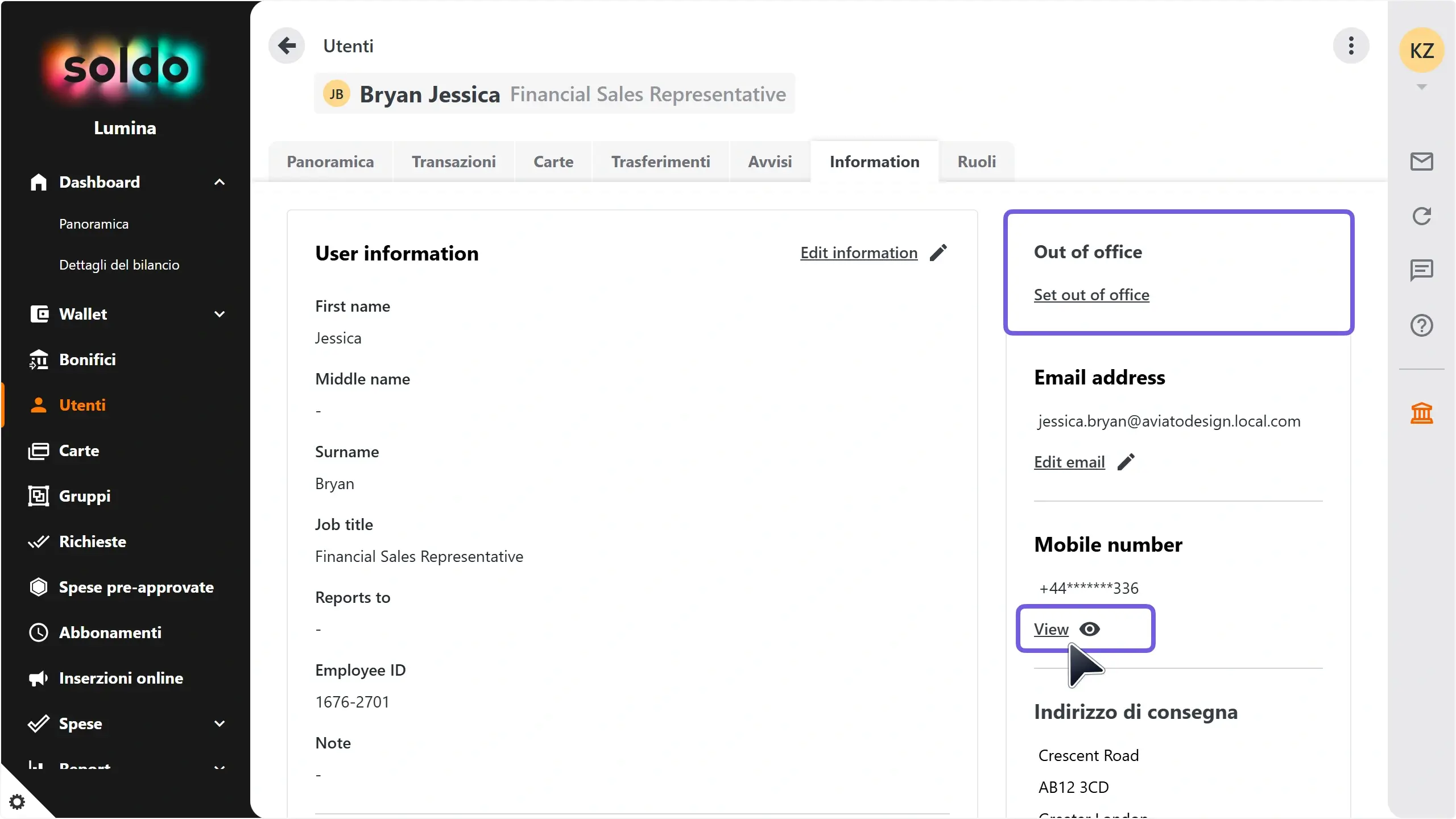The width and height of the screenshot is (1456, 819).
Task: Click the Dashboard home icon
Action: tap(39, 182)
